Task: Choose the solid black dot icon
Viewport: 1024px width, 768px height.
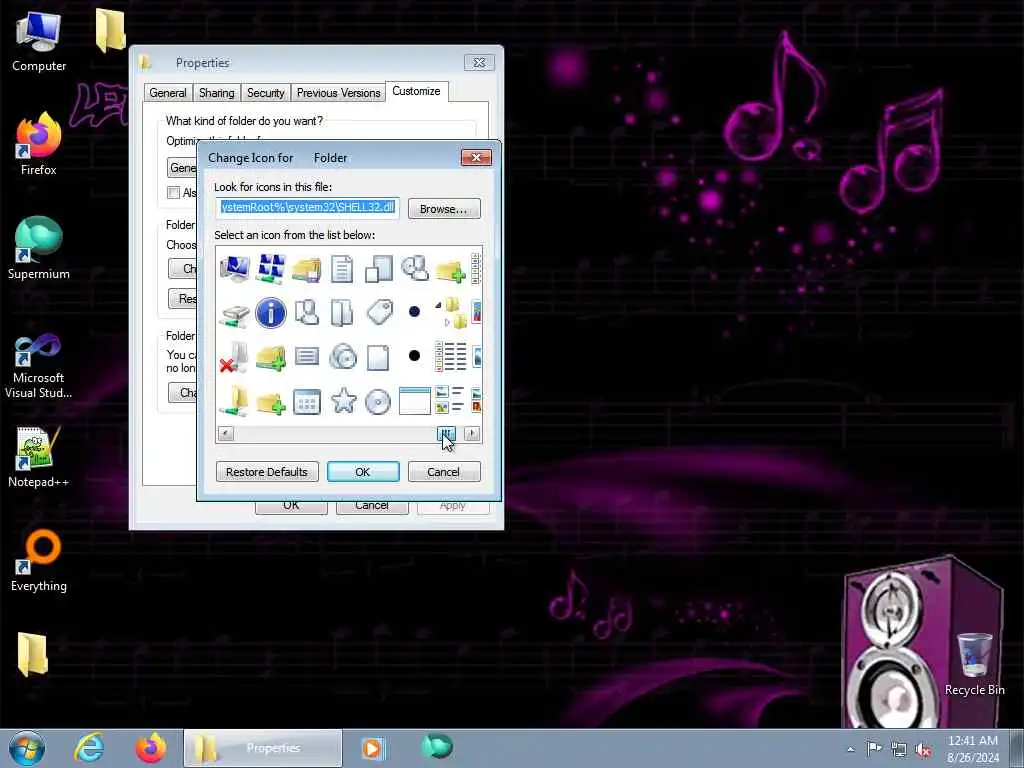Action: click(x=414, y=356)
